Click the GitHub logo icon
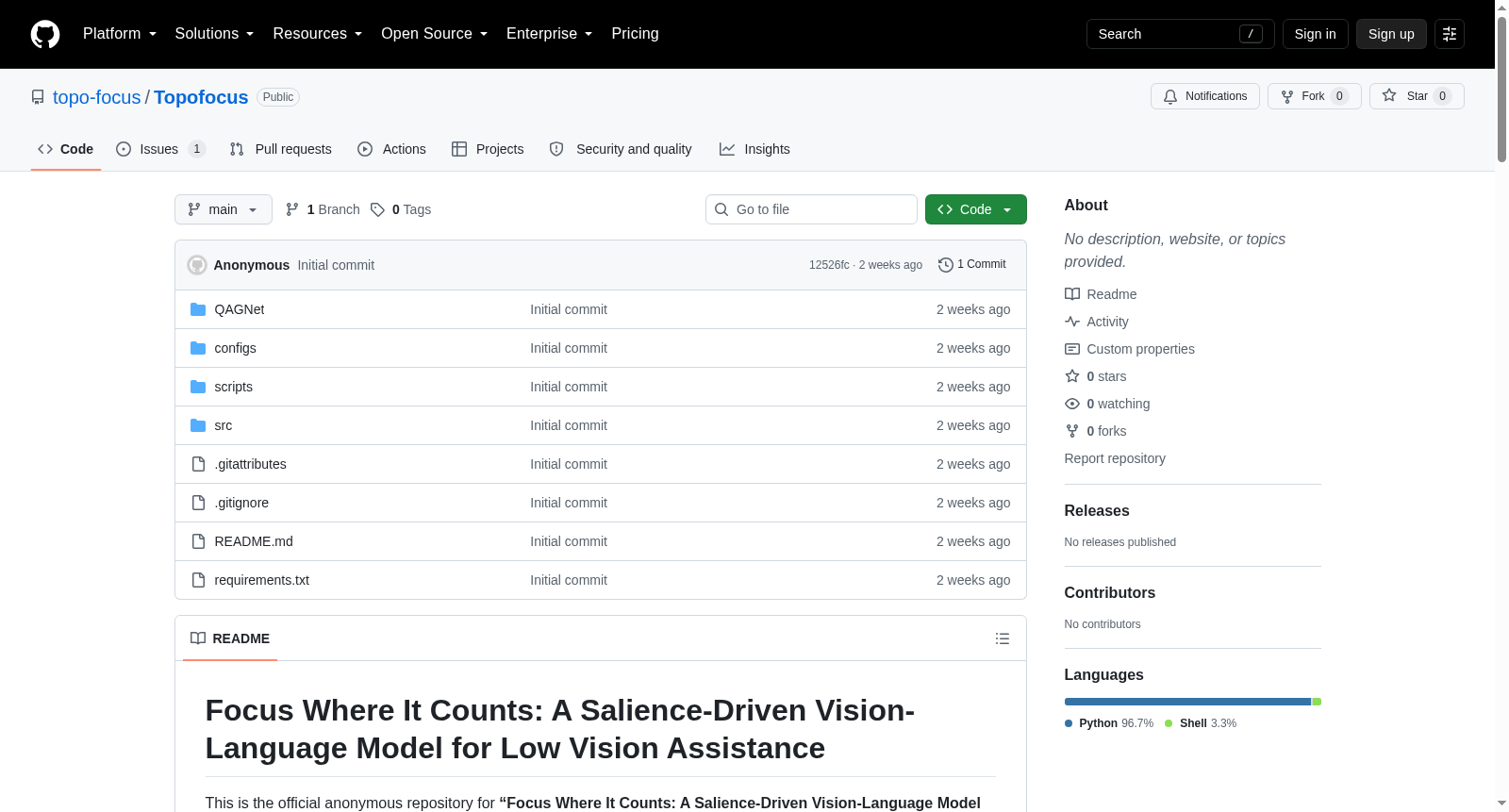 [45, 34]
